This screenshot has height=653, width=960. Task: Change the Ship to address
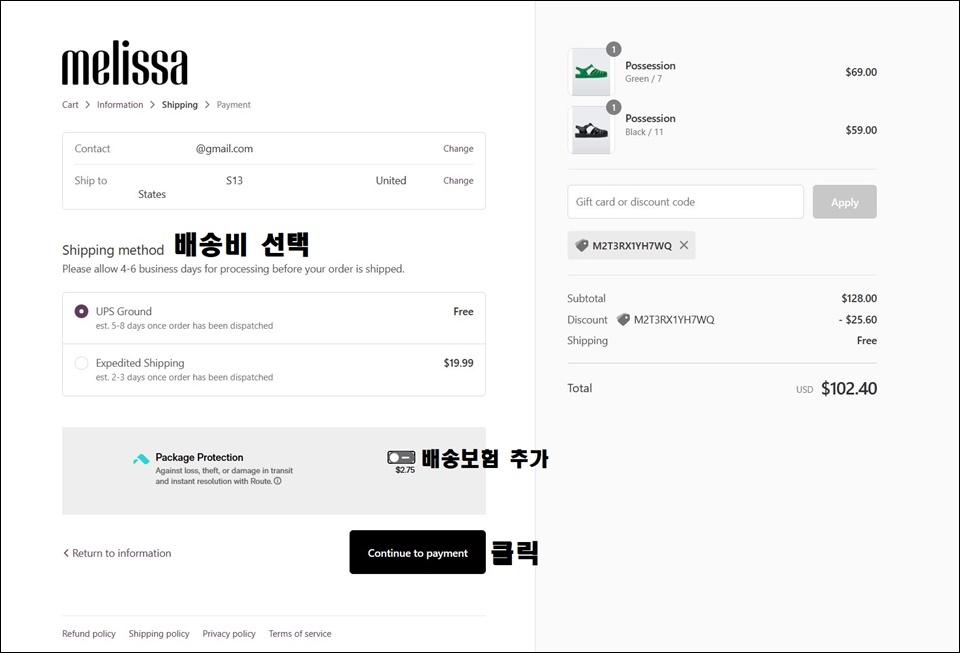(458, 181)
